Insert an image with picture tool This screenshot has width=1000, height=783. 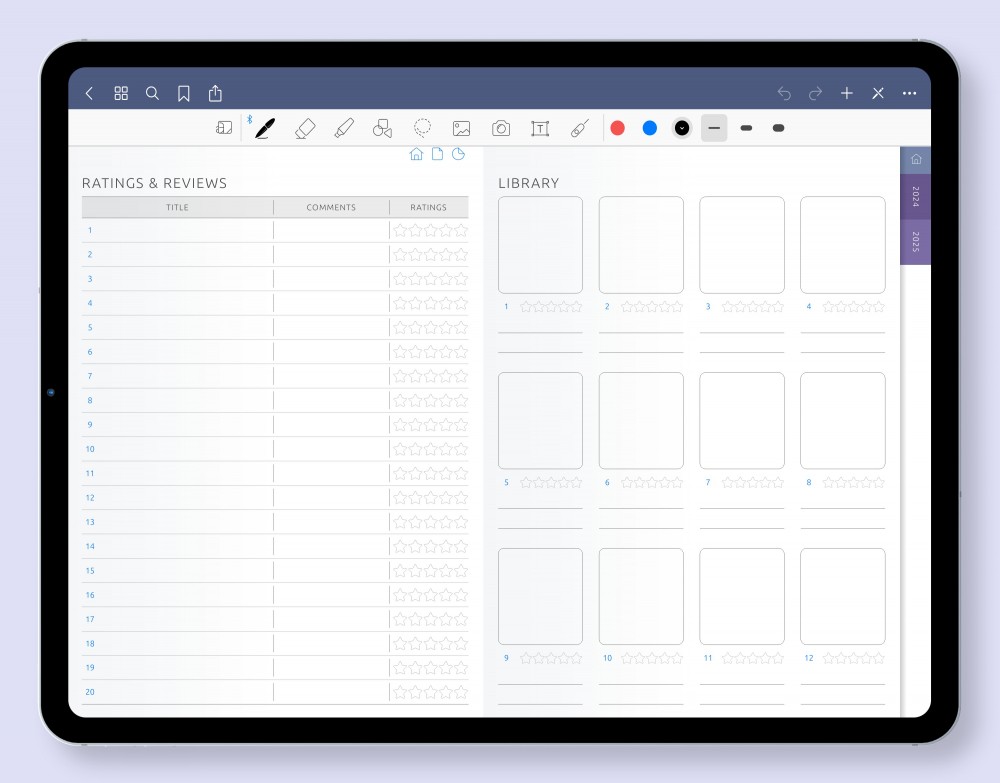[x=461, y=129]
